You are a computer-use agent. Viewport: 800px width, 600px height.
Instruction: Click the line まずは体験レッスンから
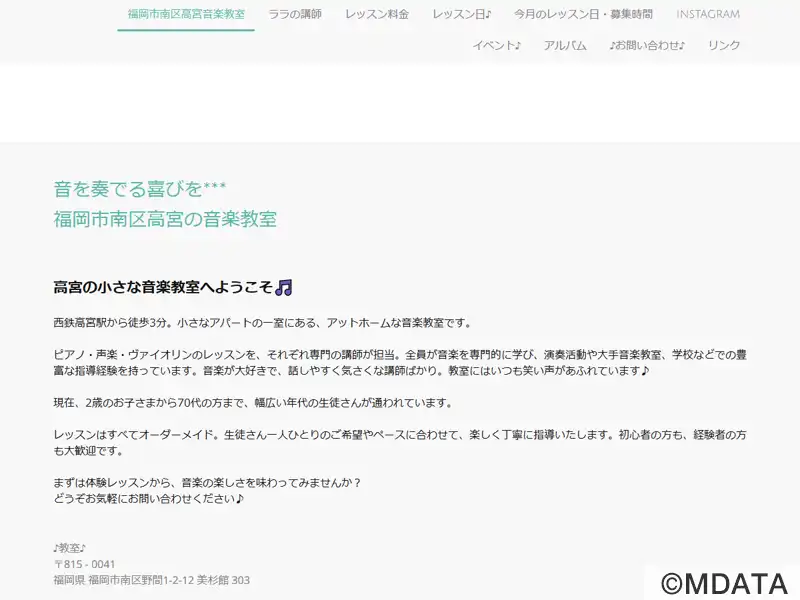pyautogui.click(x=208, y=483)
